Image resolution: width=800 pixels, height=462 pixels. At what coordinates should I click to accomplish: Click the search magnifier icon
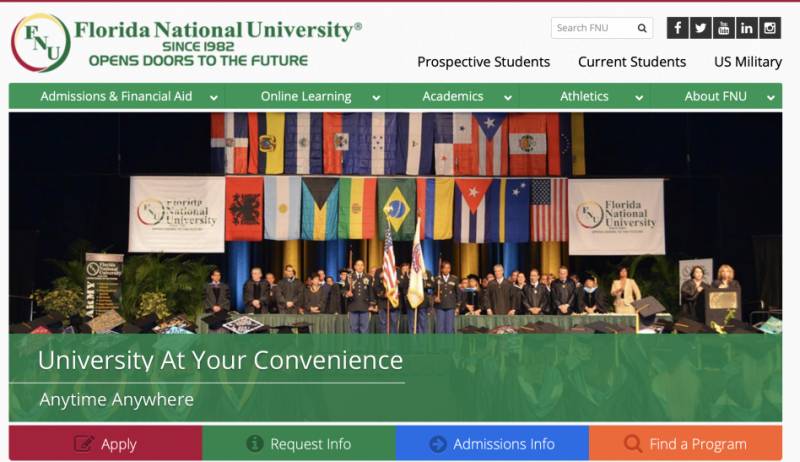click(x=642, y=28)
